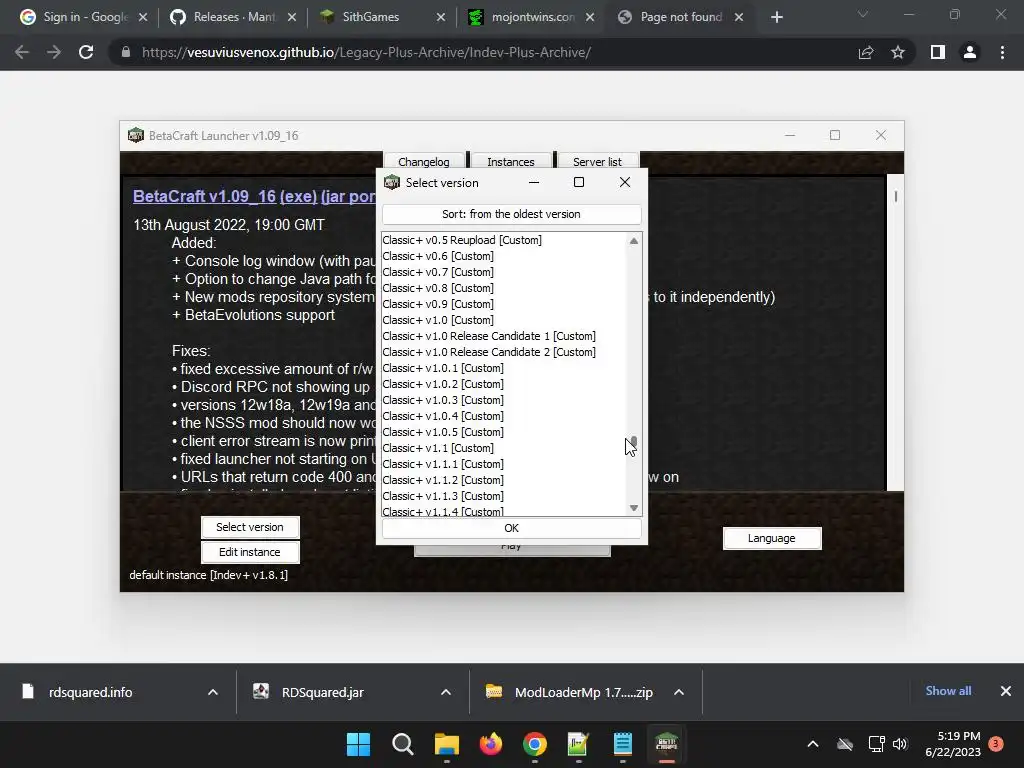
Task: Expand options for ModLoaderMp zip download
Action: click(679, 692)
